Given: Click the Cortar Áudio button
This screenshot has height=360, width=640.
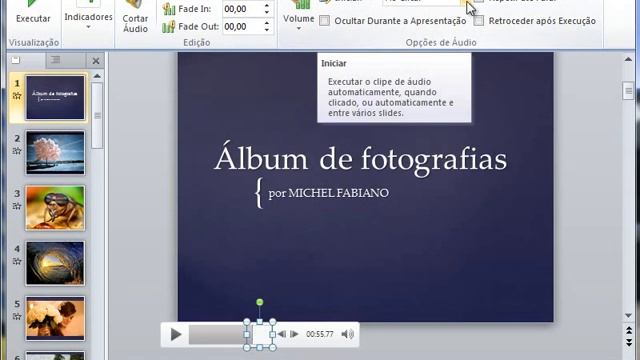Looking at the screenshot, I should pos(135,17).
